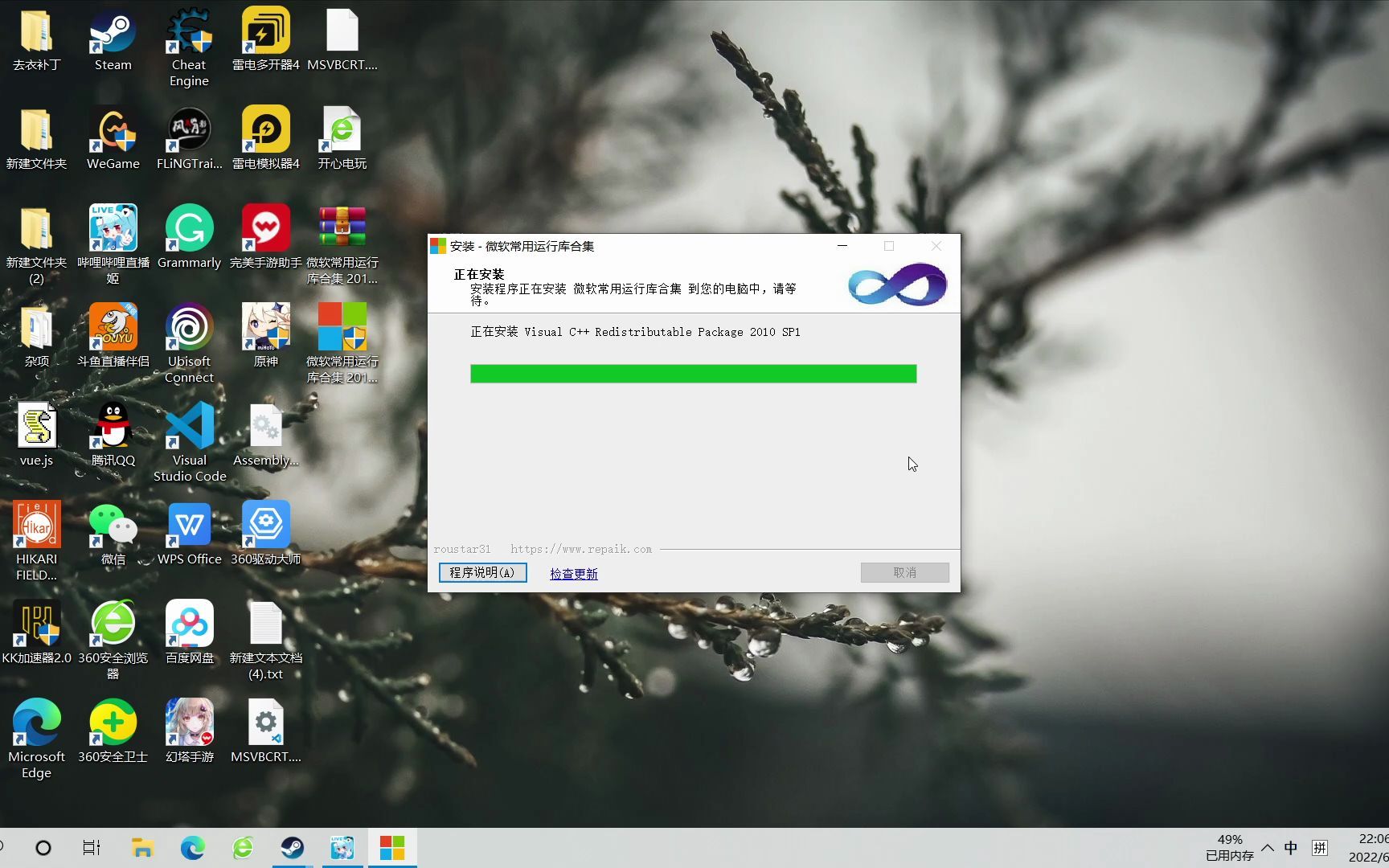Select the Assembly config file icon
This screenshot has height=868, width=1389.
(x=265, y=436)
